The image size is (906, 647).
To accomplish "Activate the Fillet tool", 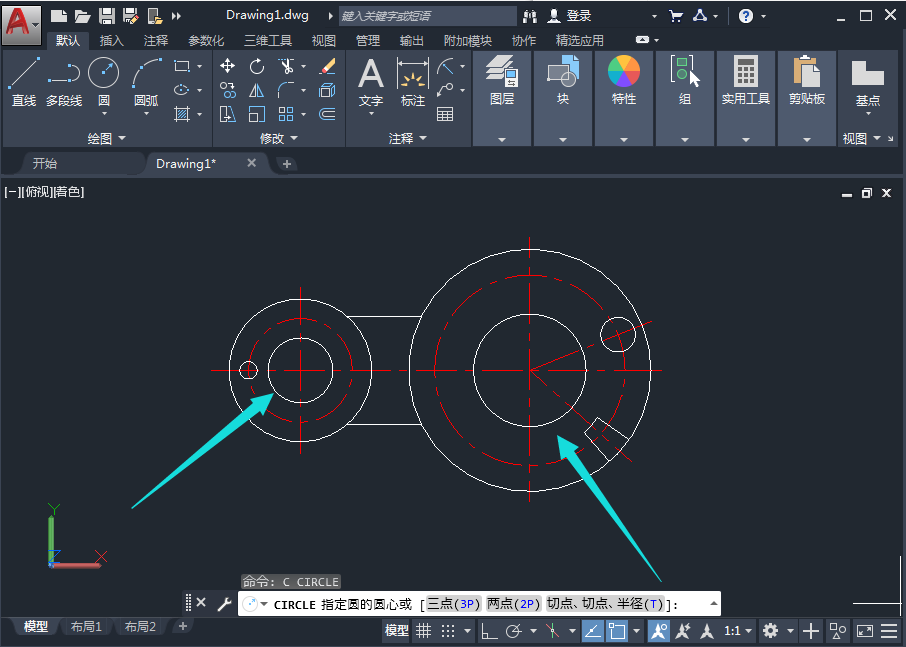I will 286,90.
